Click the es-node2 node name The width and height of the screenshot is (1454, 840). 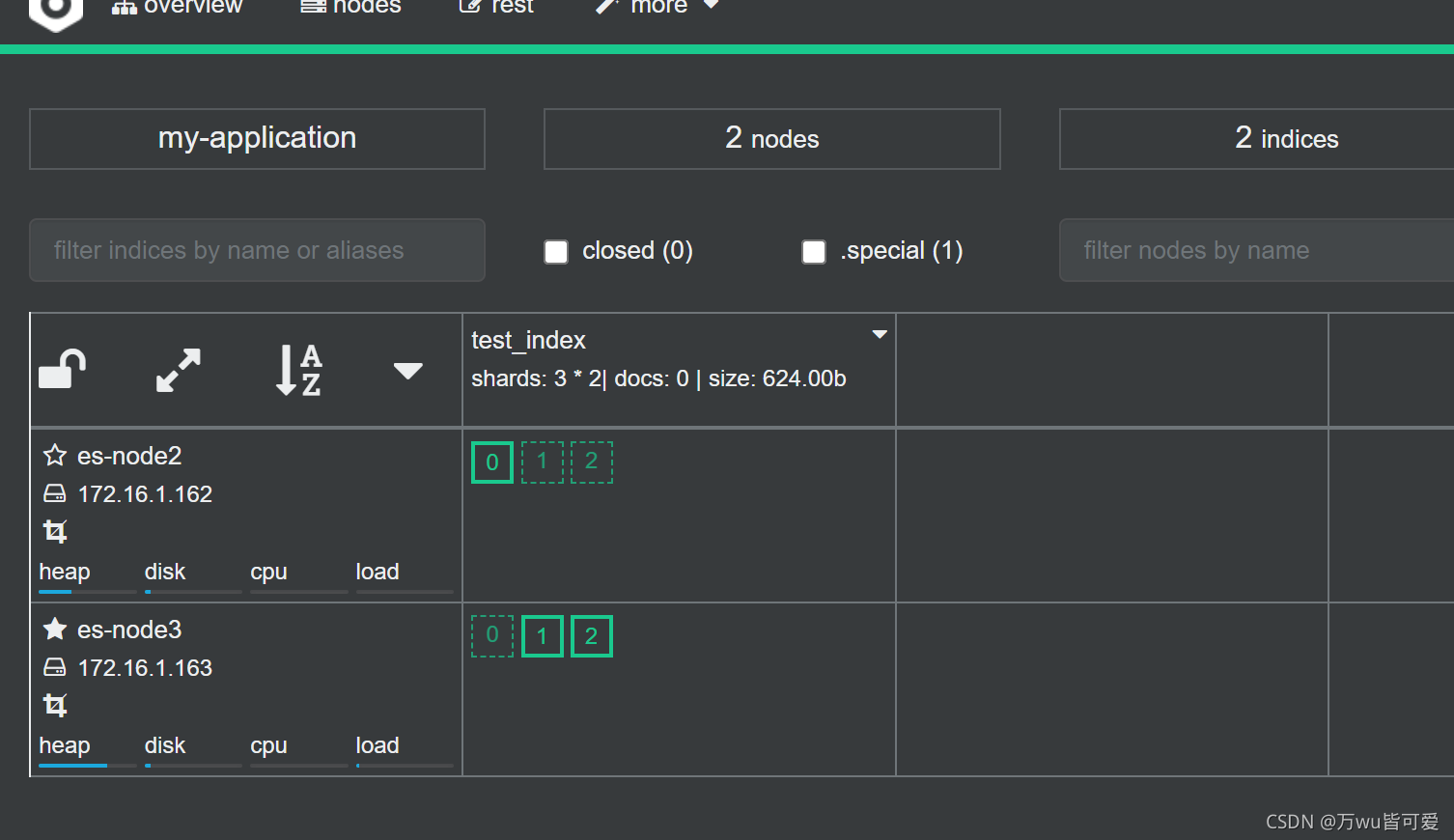click(129, 456)
